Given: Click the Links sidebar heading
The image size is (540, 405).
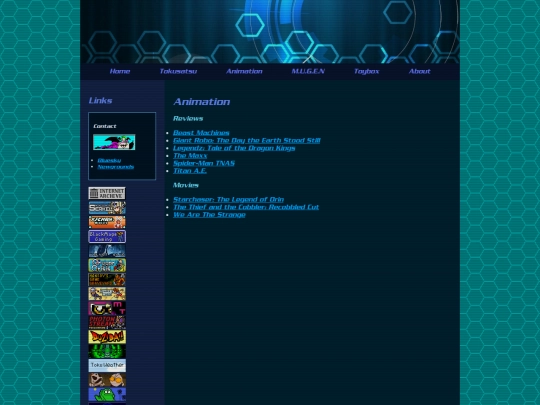Looking at the screenshot, I should click(x=101, y=101).
